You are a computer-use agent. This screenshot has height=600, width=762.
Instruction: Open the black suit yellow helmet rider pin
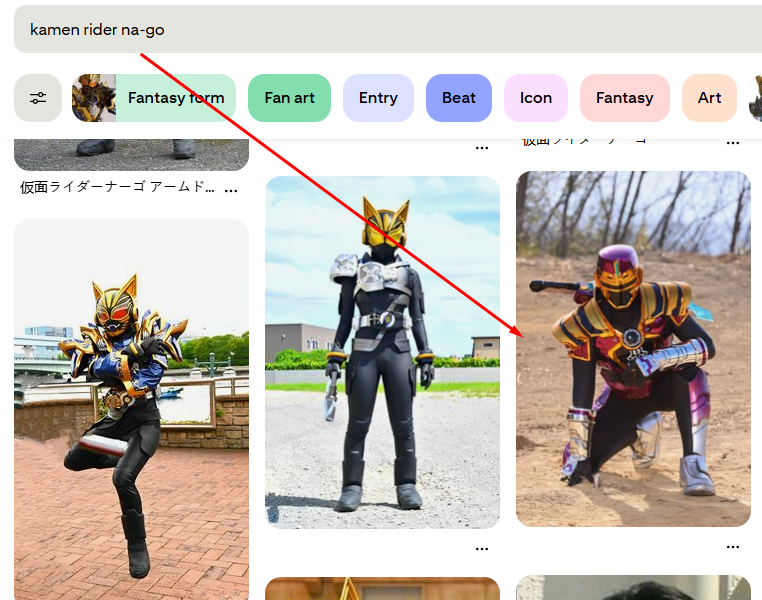(382, 352)
